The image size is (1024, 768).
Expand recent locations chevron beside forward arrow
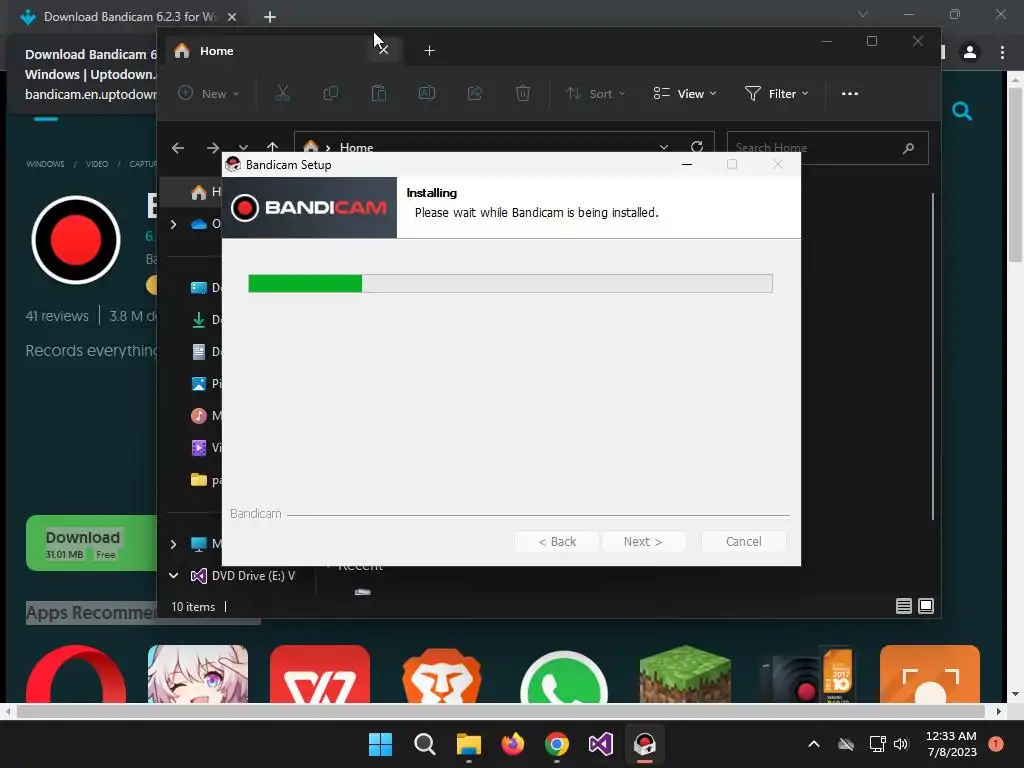pyautogui.click(x=243, y=148)
